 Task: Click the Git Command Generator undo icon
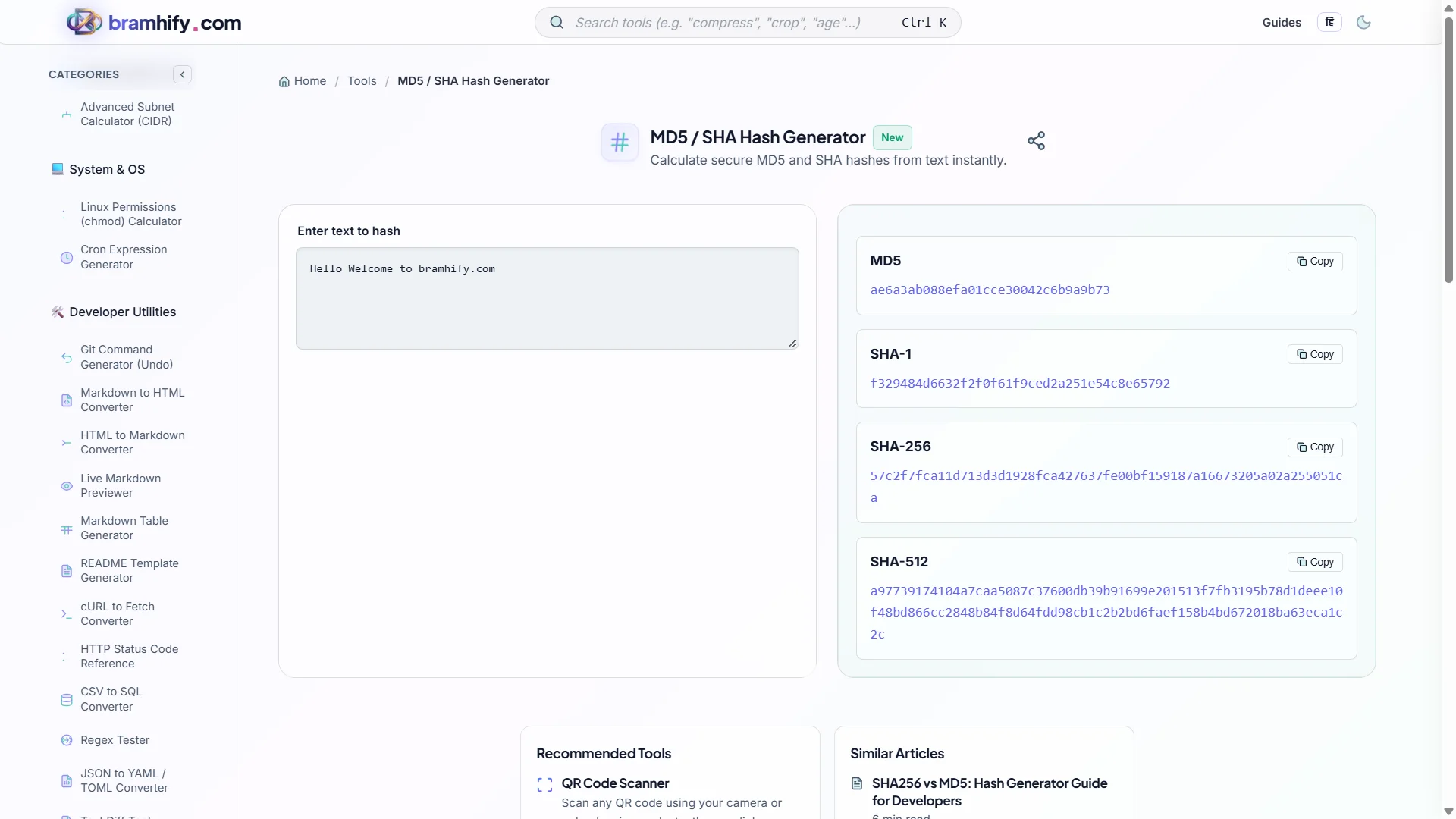point(67,357)
